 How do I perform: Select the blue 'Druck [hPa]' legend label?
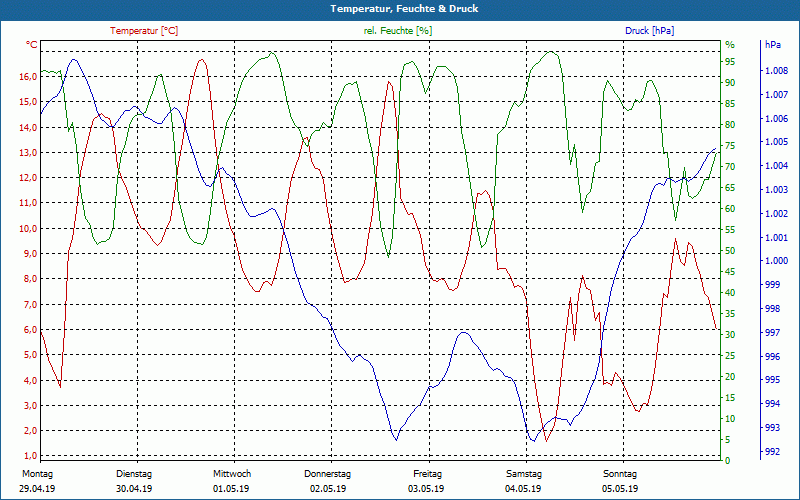649,31
